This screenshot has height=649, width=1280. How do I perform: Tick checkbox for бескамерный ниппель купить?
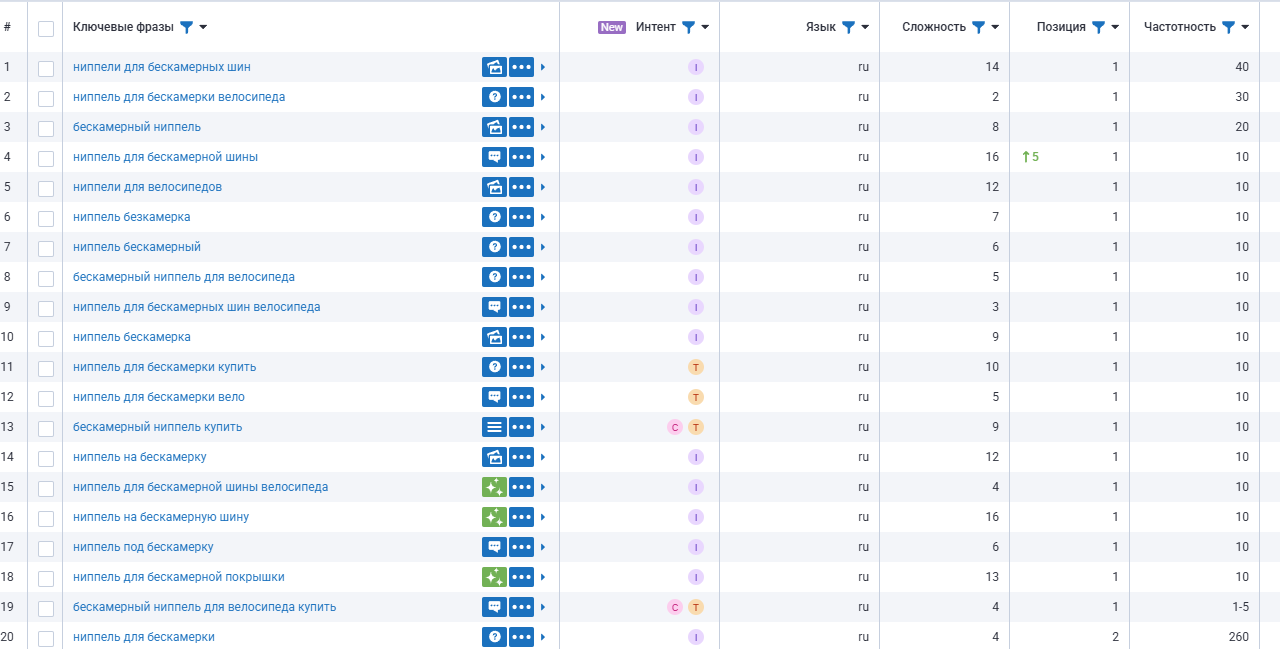[x=46, y=428]
